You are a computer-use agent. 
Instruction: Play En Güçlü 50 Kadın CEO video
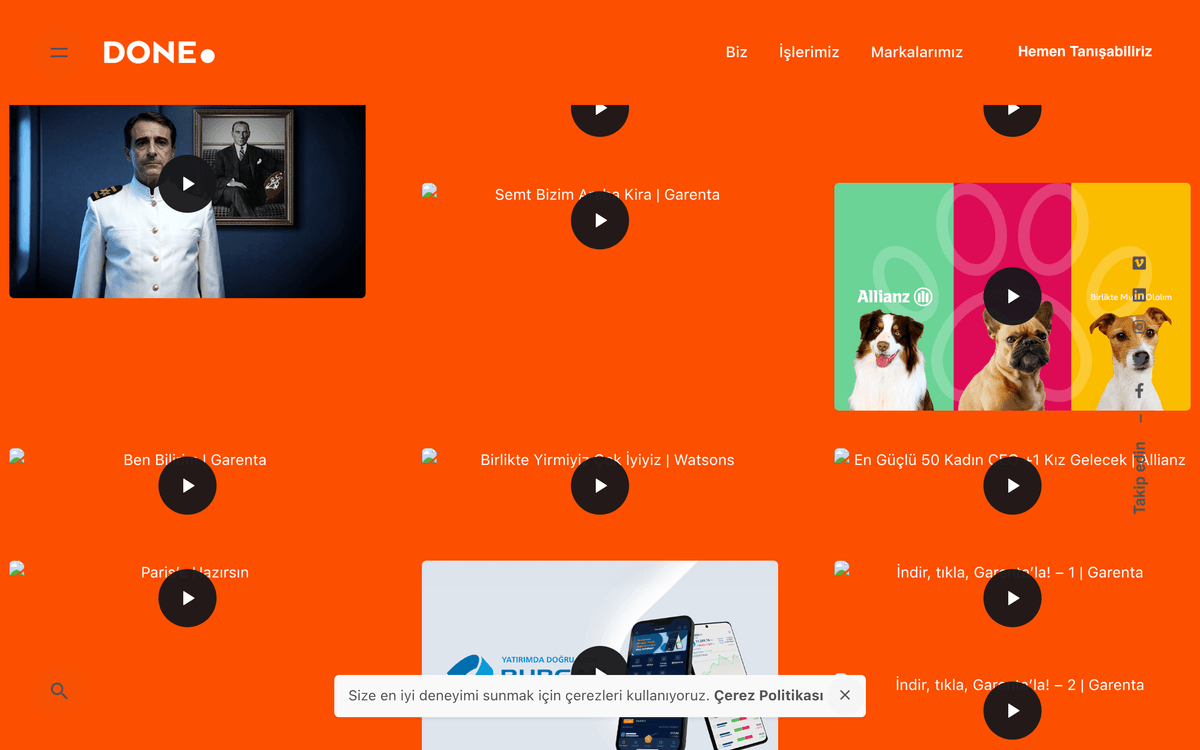tap(1012, 486)
